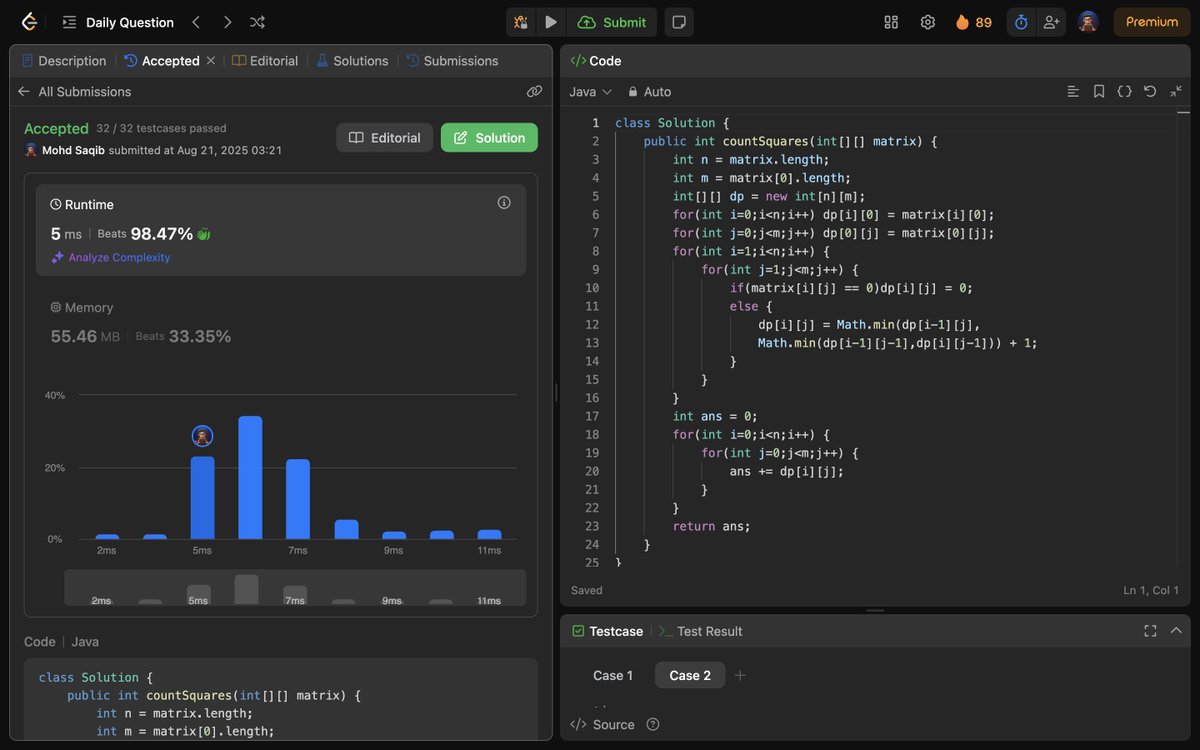Screen dimensions: 1200x750
Task: Open the Submissions tab
Action: tap(452, 61)
